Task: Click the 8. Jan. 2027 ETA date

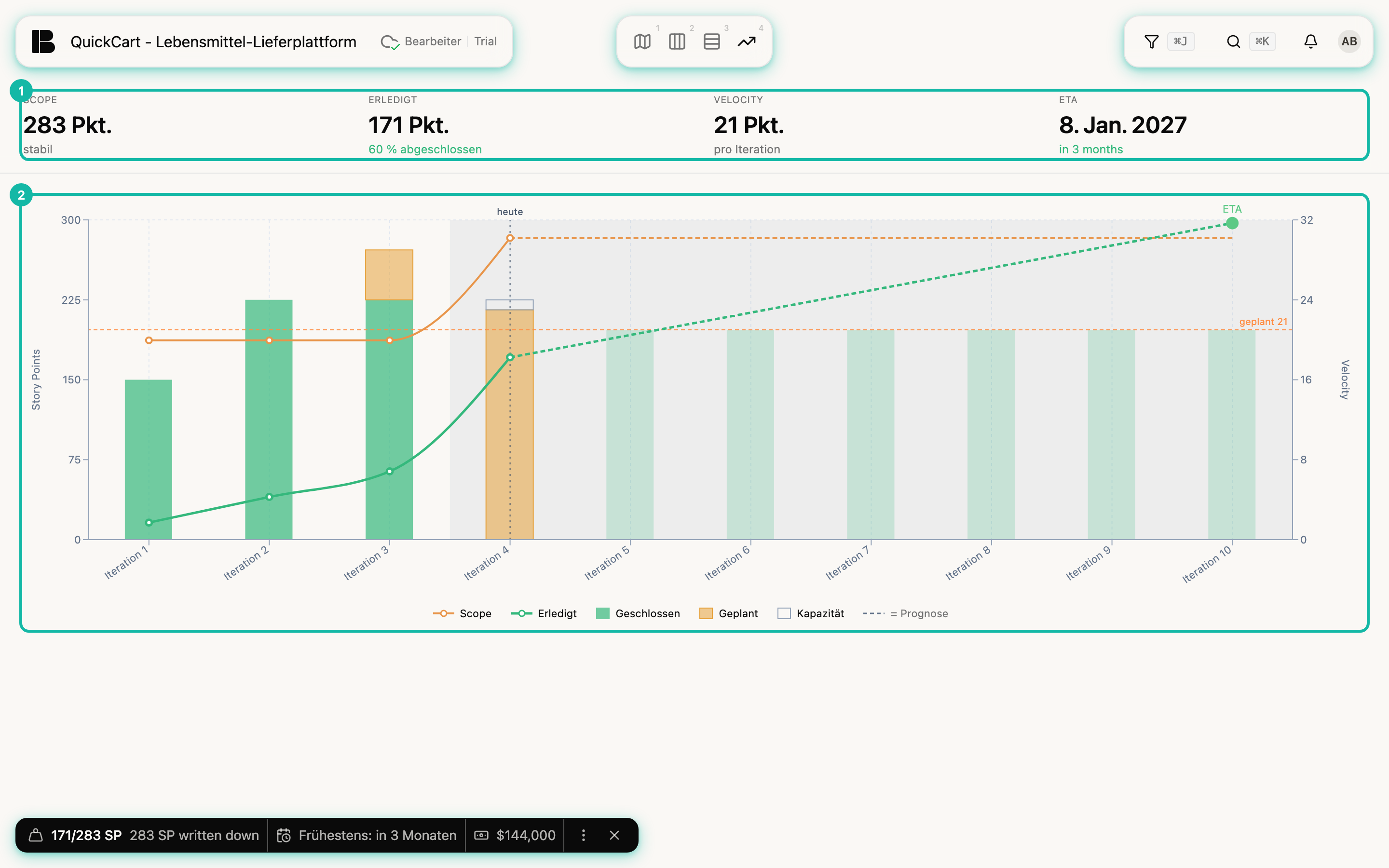Action: click(1123, 124)
